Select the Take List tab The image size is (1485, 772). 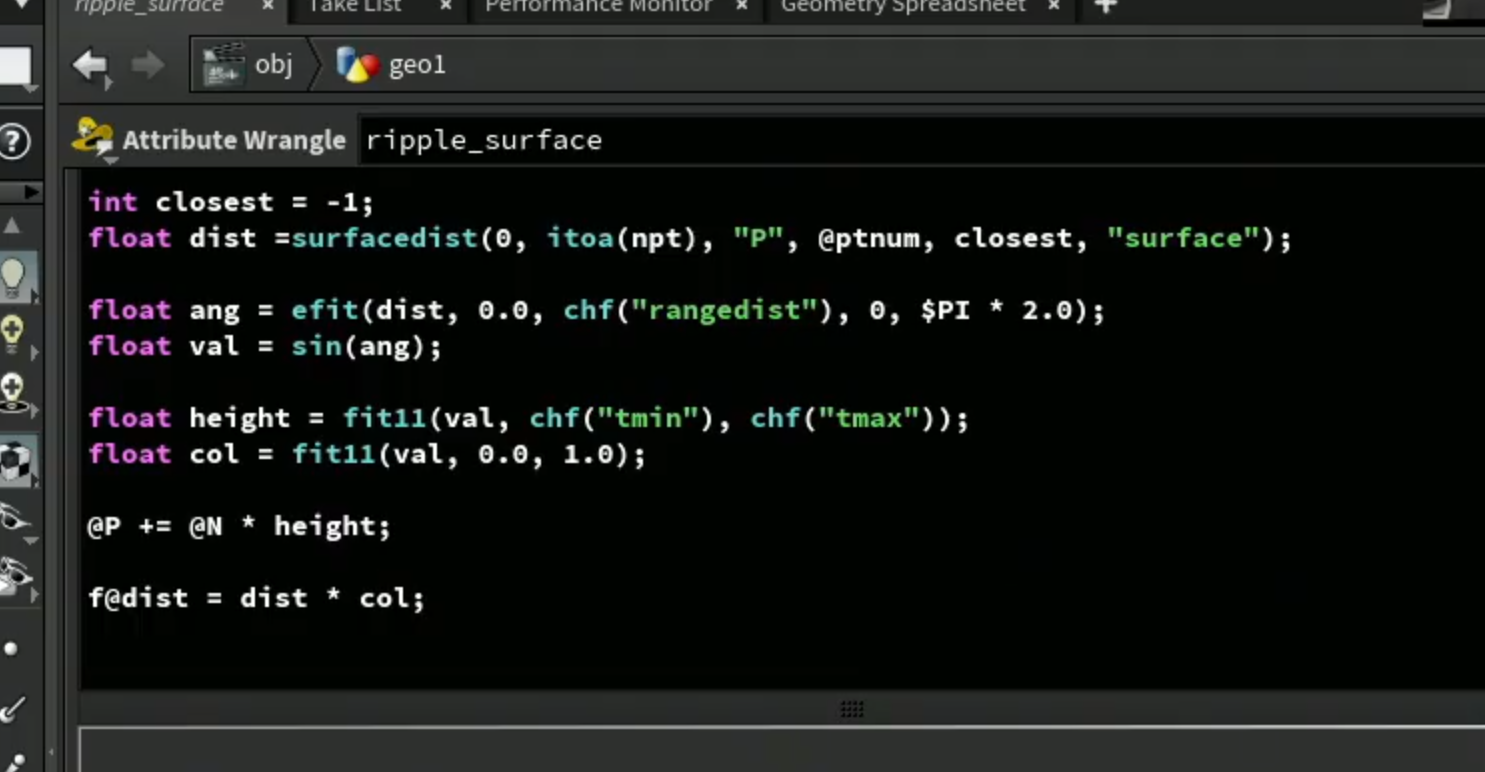[x=354, y=7]
